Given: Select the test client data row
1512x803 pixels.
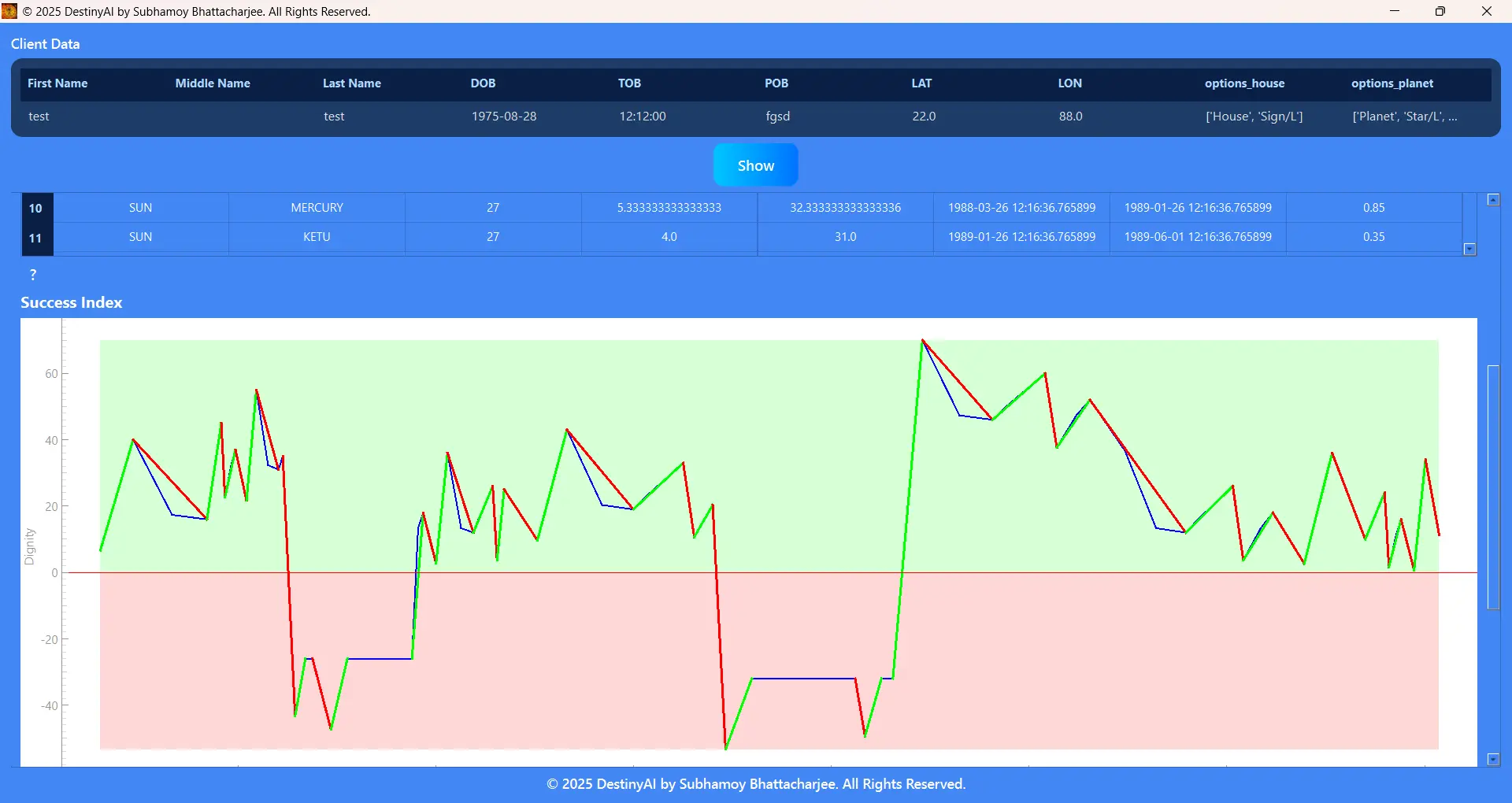Looking at the screenshot, I should pyautogui.click(x=472, y=116).
